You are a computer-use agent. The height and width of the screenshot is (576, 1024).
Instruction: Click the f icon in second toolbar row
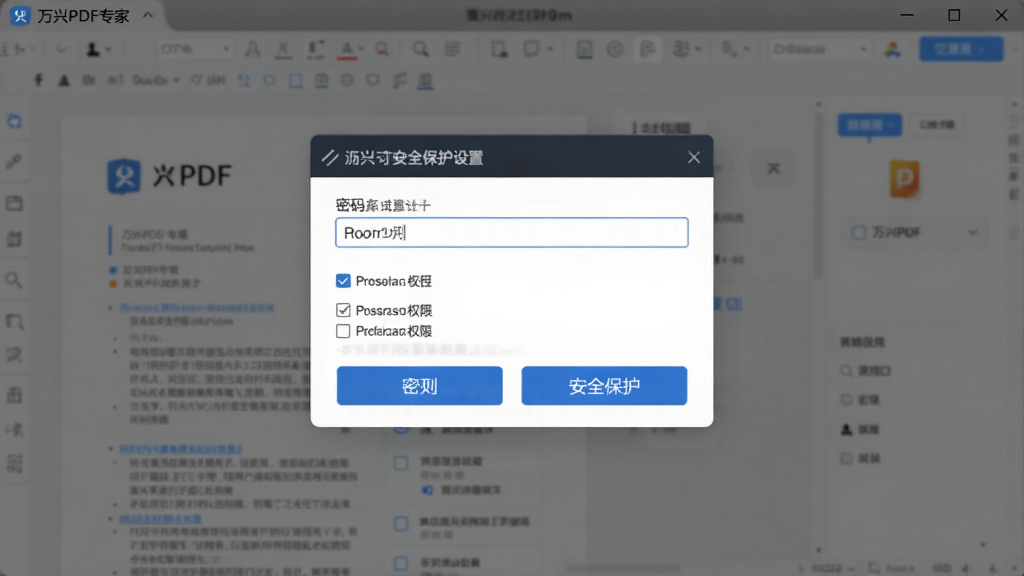[39, 80]
